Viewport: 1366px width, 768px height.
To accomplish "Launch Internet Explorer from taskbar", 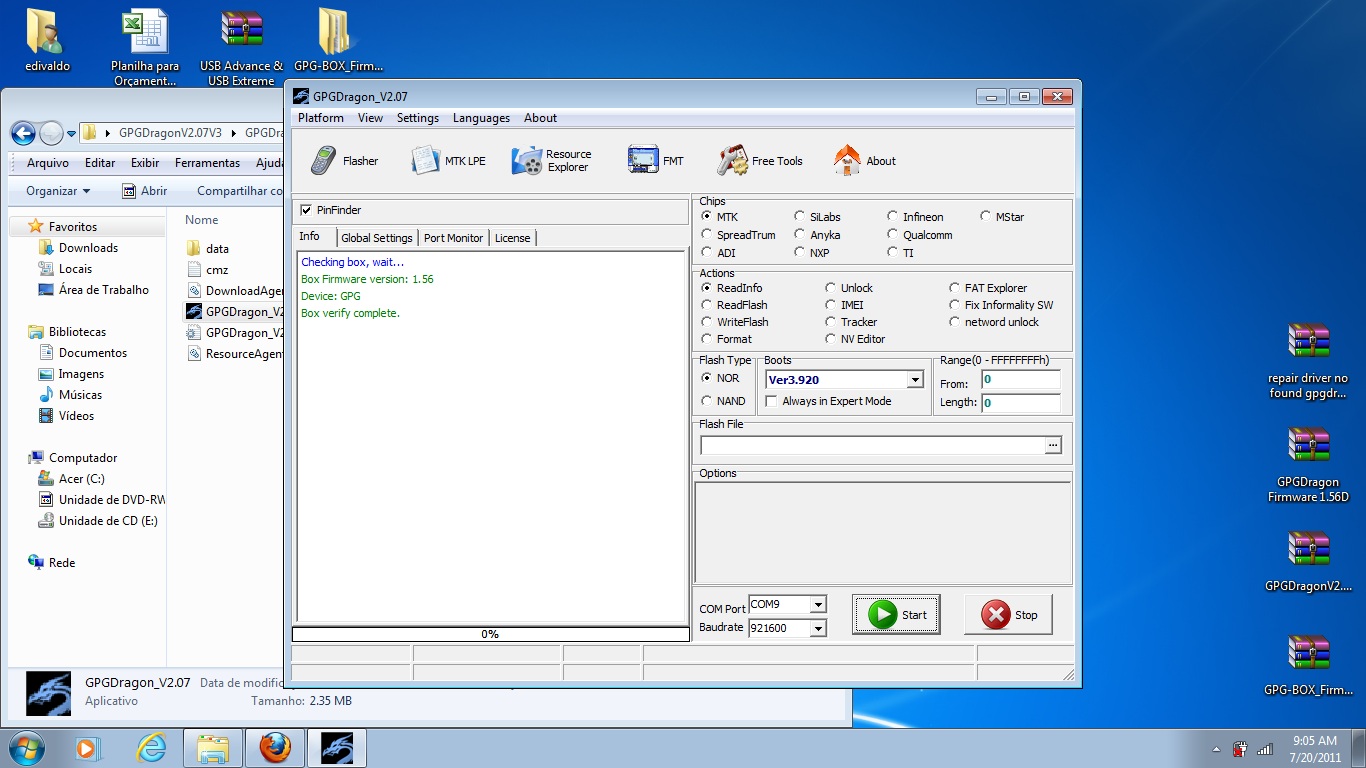I will coord(151,748).
